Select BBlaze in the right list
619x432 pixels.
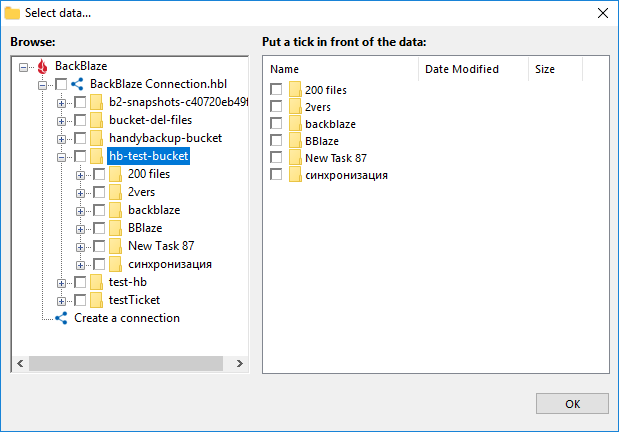(x=322, y=141)
